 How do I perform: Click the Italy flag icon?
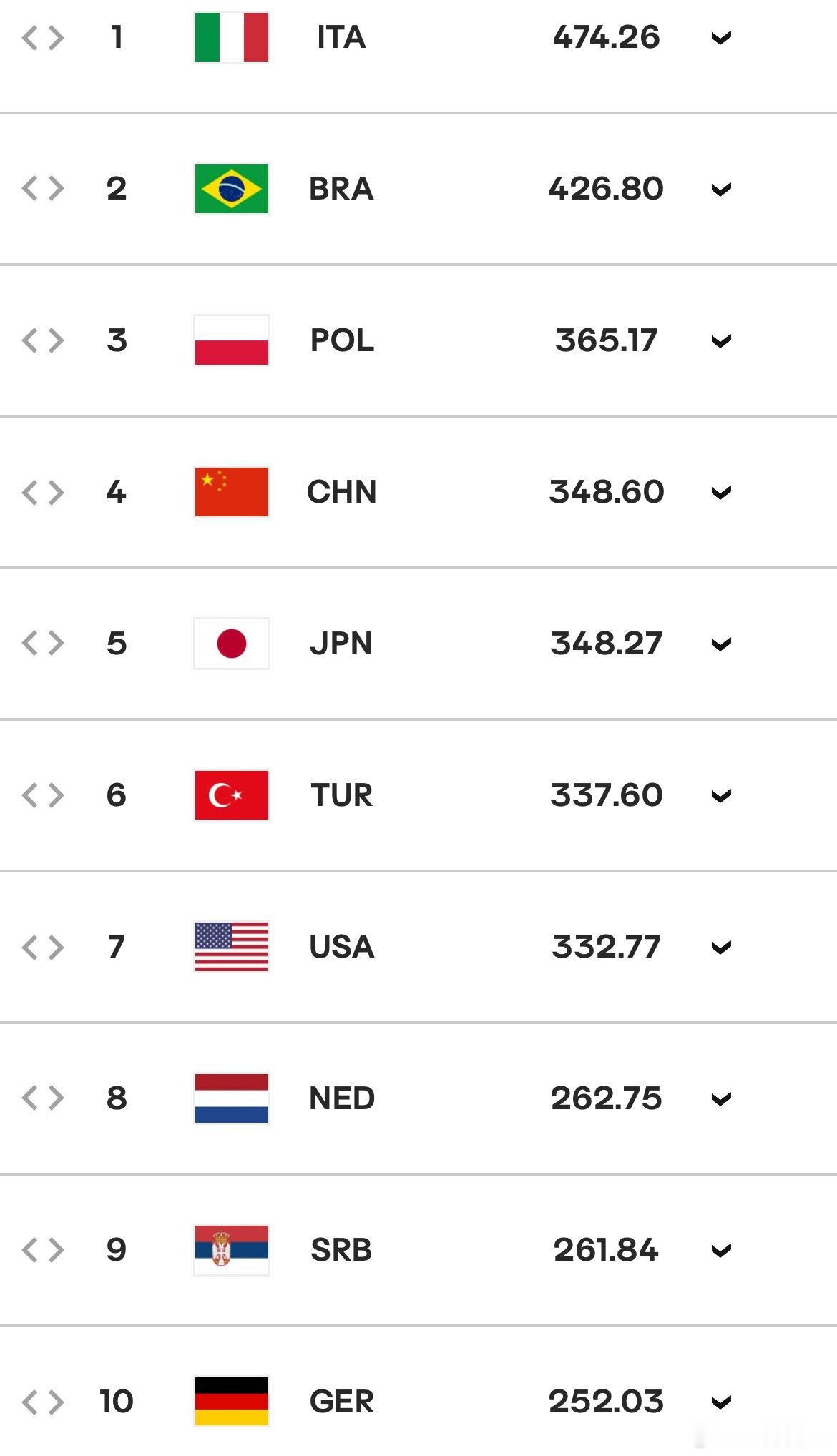pyautogui.click(x=232, y=37)
